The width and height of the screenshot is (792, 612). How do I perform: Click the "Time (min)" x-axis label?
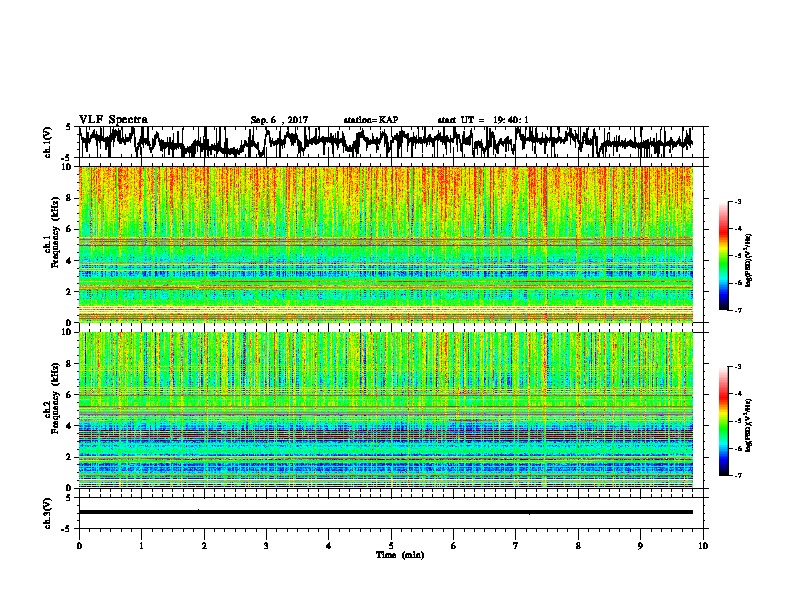pos(400,555)
